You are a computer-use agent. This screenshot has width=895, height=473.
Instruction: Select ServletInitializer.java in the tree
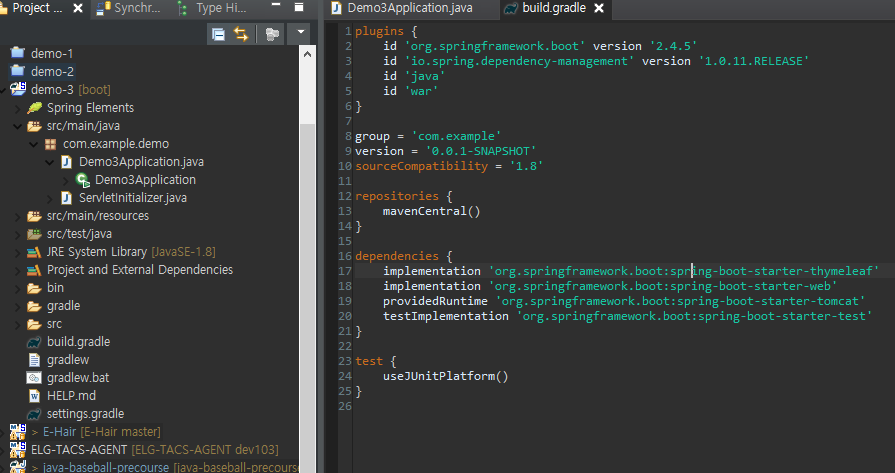tap(133, 198)
